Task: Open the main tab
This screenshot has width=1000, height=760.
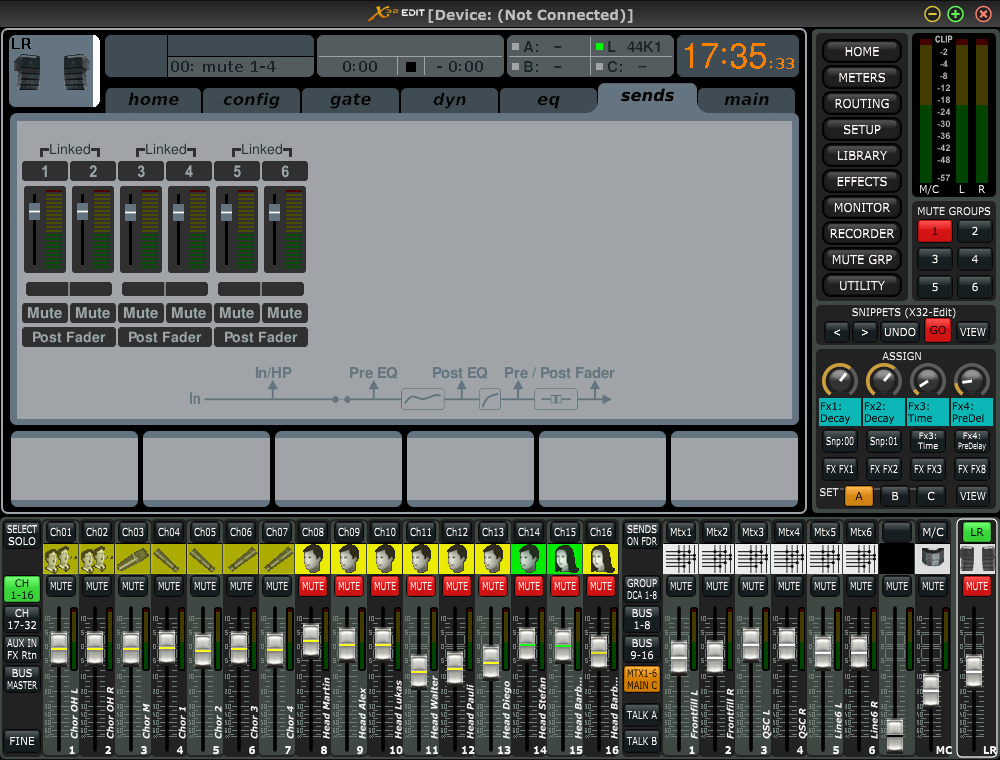Action: tap(746, 99)
